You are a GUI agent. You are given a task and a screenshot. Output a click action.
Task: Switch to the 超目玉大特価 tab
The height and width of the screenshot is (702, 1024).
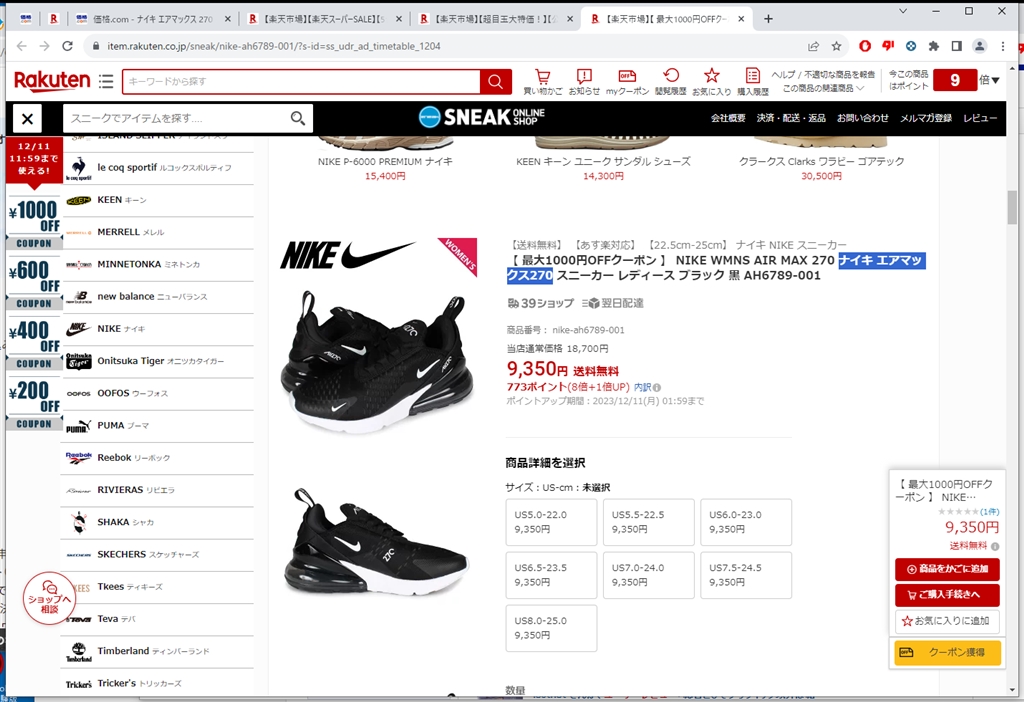497,19
